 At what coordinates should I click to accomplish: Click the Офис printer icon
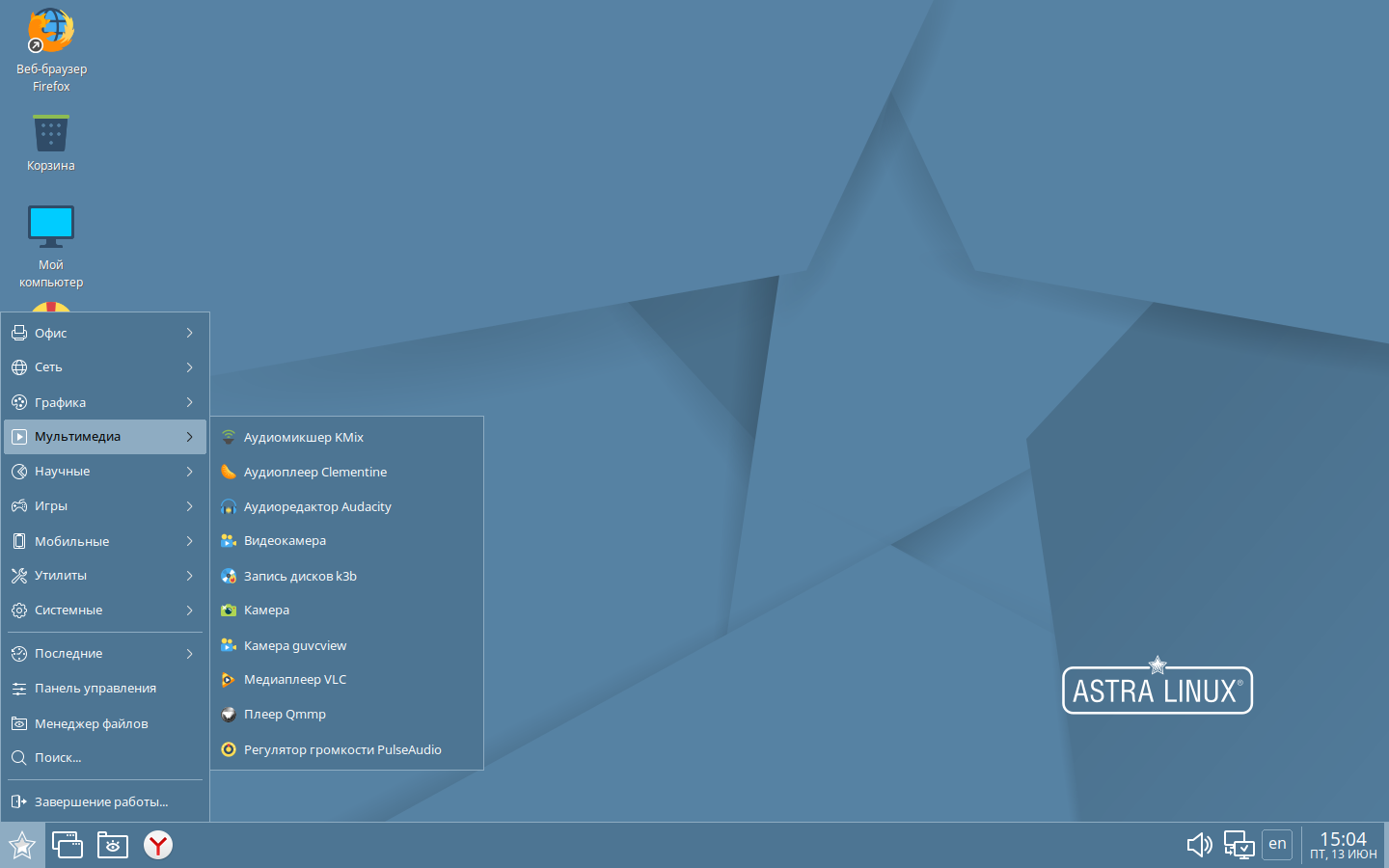click(x=19, y=333)
